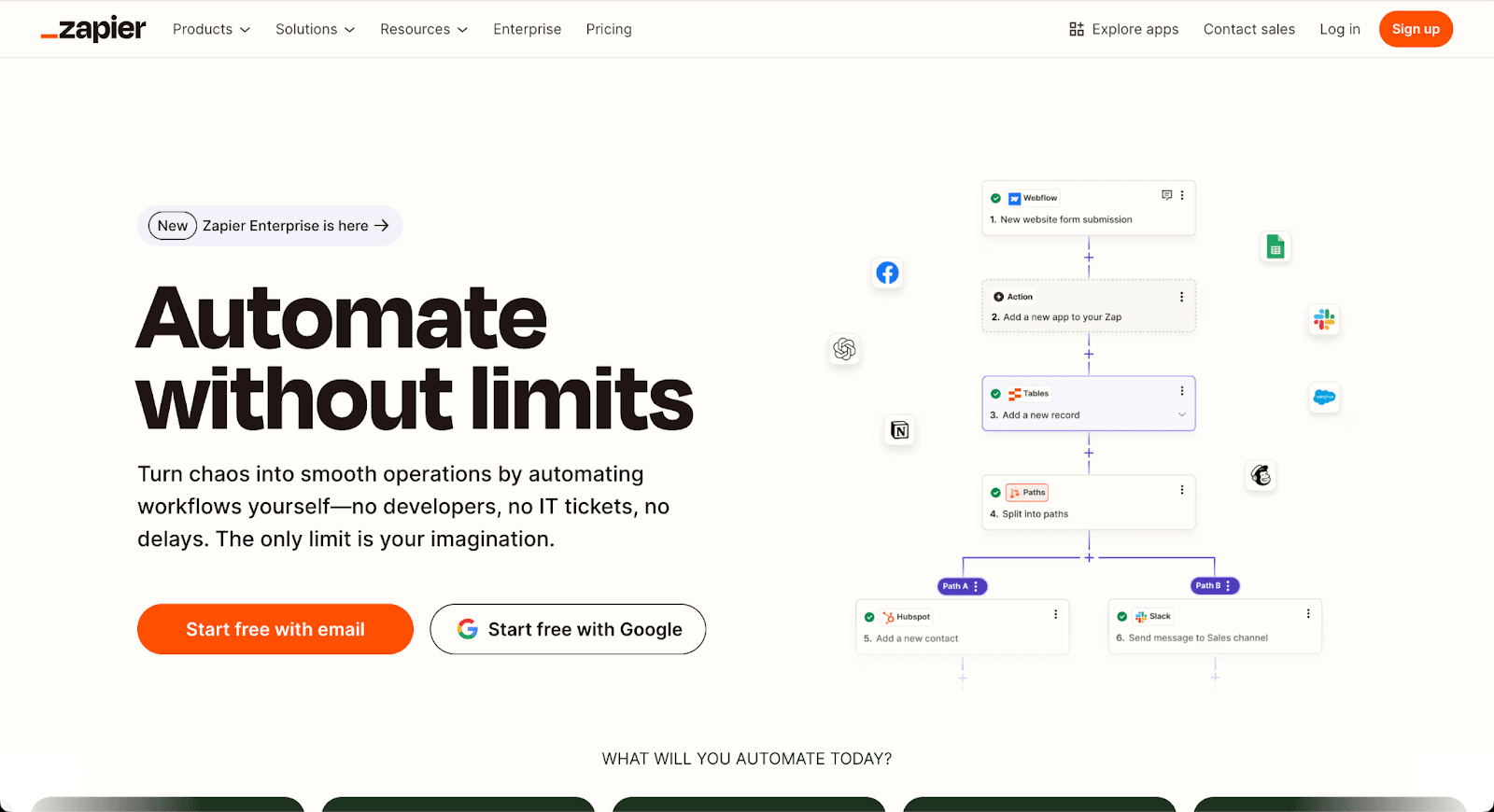Click the Google Sheets app icon
Image resolution: width=1494 pixels, height=812 pixels.
click(x=1276, y=247)
